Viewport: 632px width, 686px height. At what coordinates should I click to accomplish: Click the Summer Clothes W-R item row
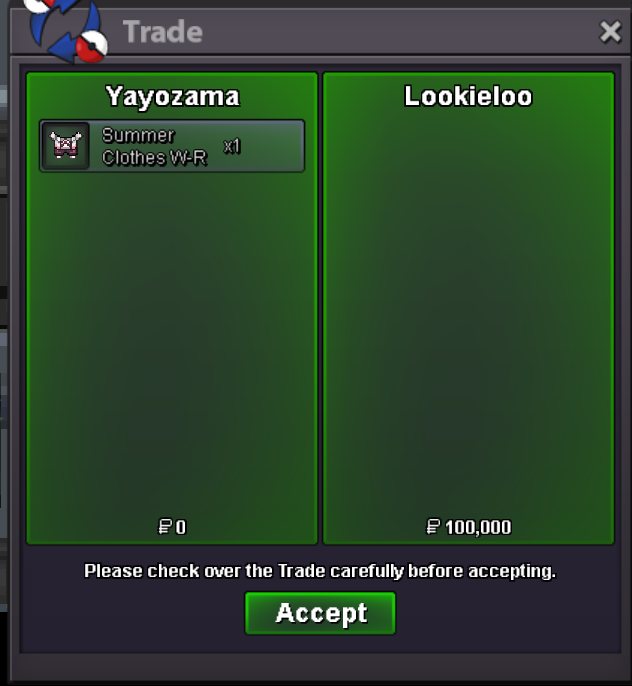(x=172, y=146)
